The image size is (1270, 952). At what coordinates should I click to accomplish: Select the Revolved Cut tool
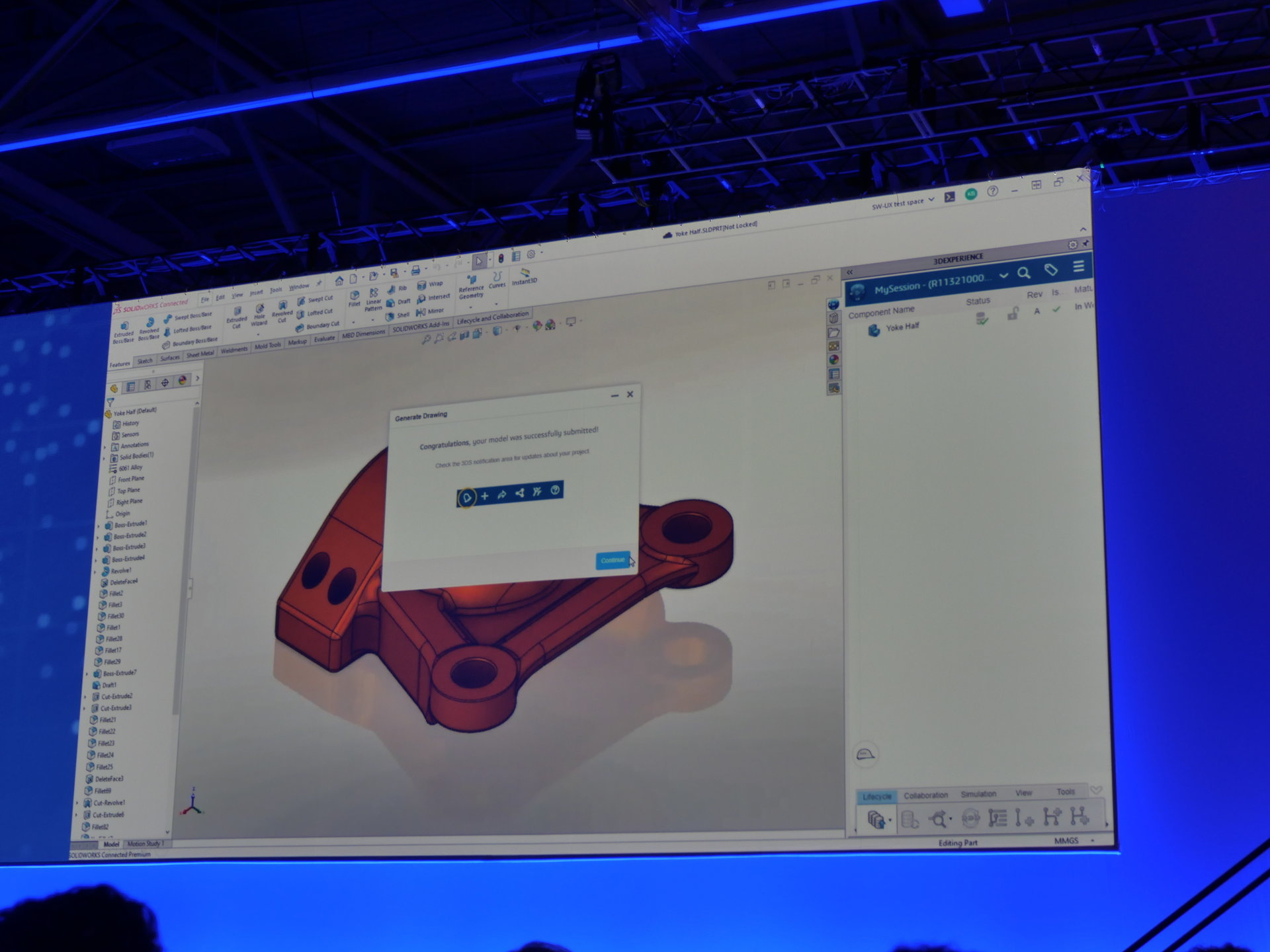282,311
